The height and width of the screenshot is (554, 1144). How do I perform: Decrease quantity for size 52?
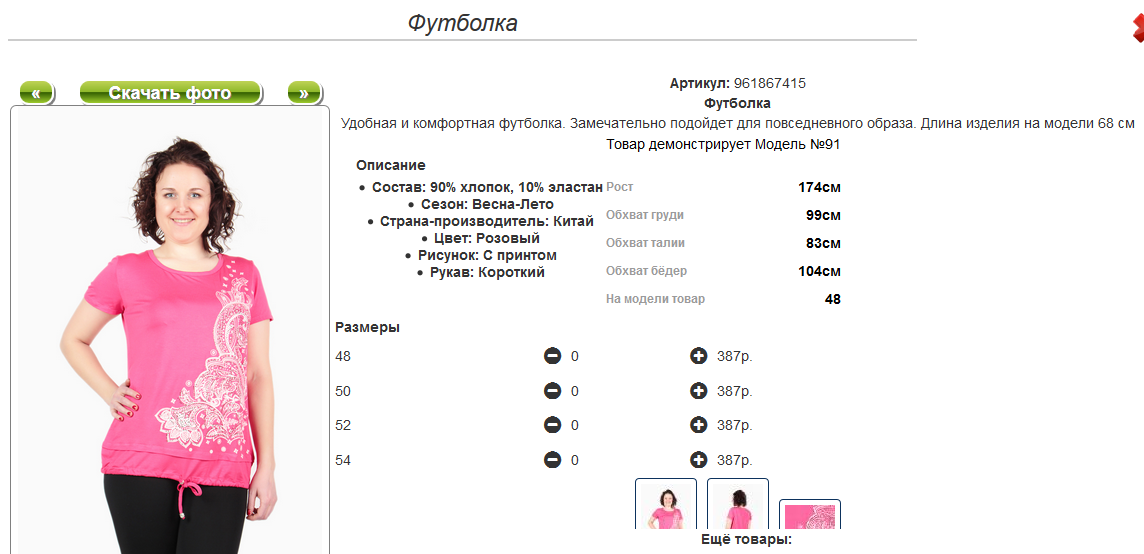pyautogui.click(x=552, y=425)
